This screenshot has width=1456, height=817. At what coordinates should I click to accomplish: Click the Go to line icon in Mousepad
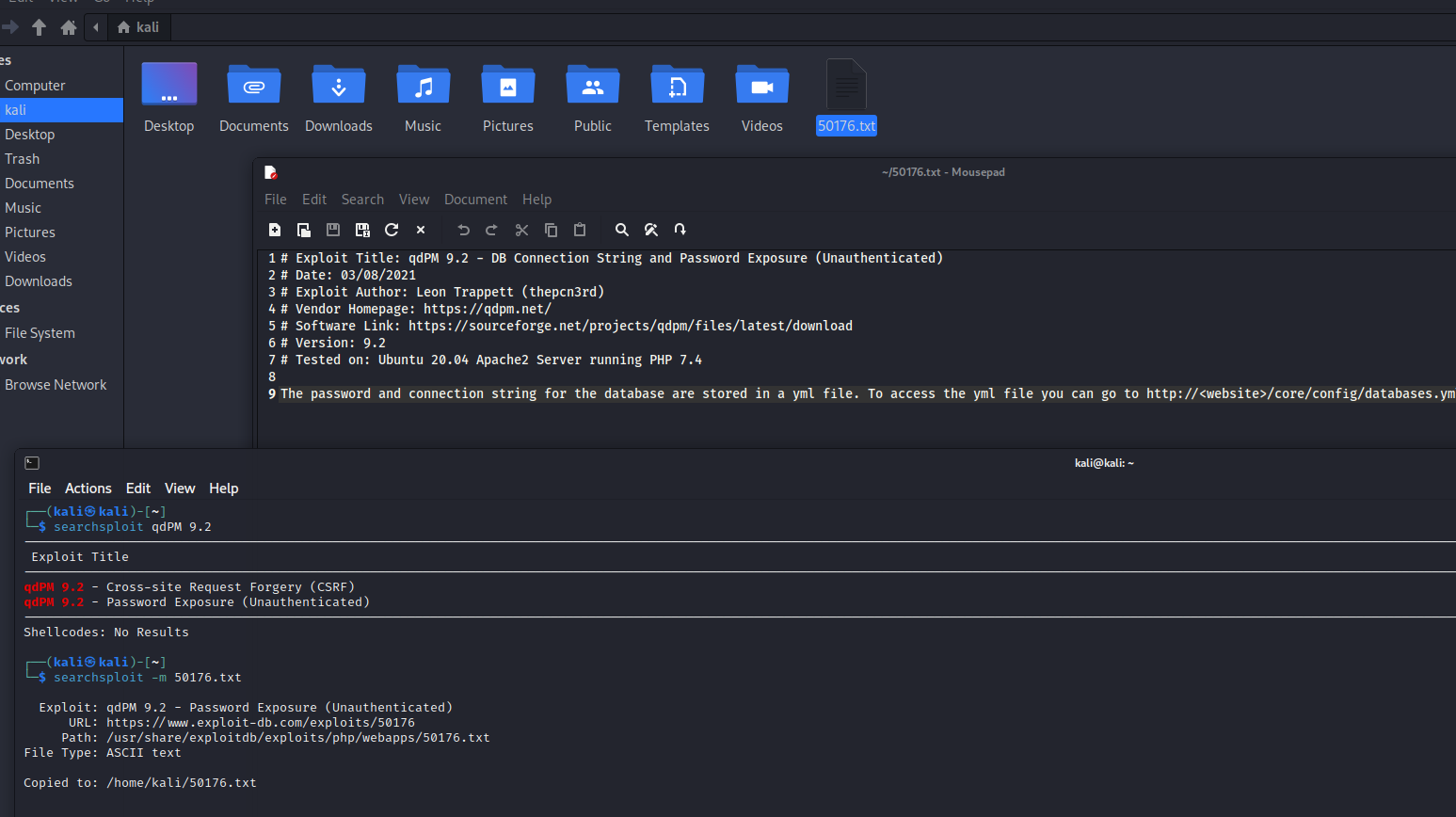680,230
